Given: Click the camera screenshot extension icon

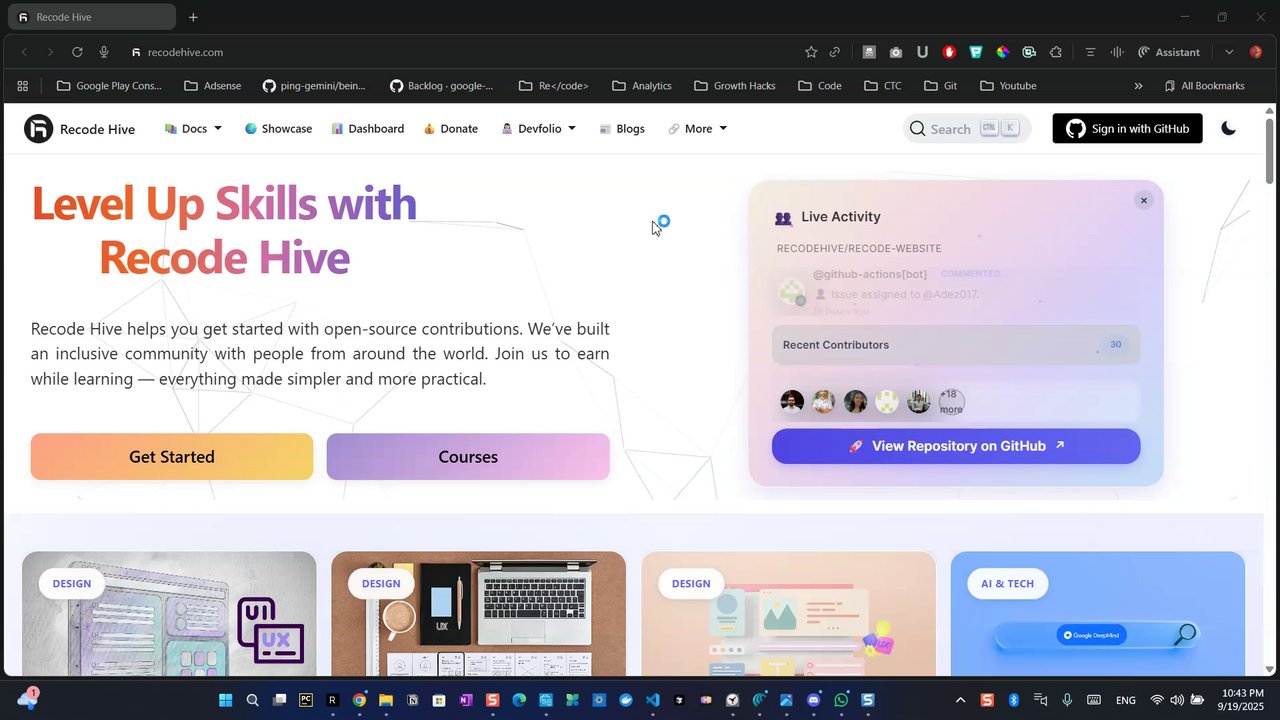Looking at the screenshot, I should (x=896, y=52).
